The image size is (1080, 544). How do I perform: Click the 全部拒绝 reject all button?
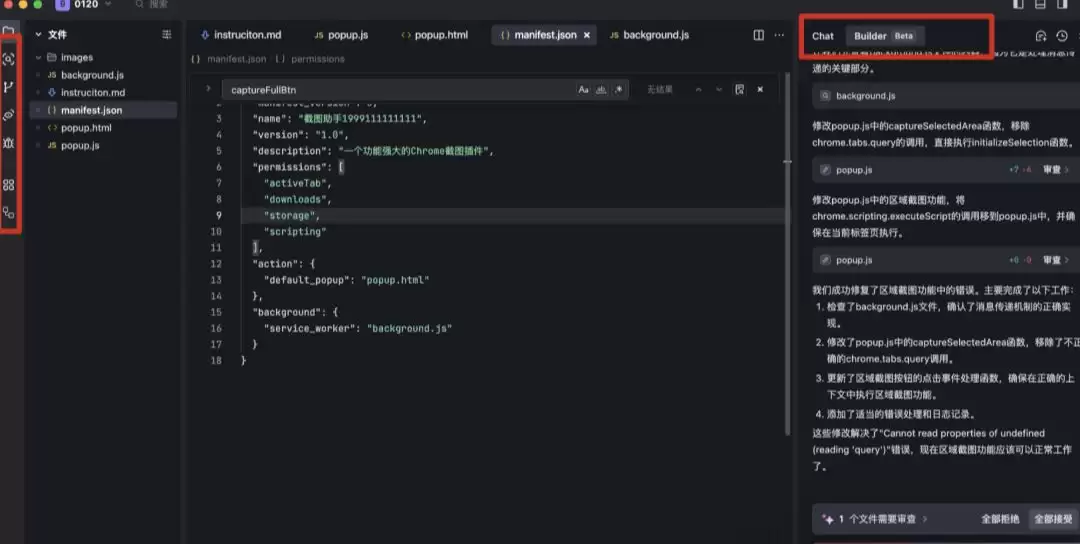point(999,519)
